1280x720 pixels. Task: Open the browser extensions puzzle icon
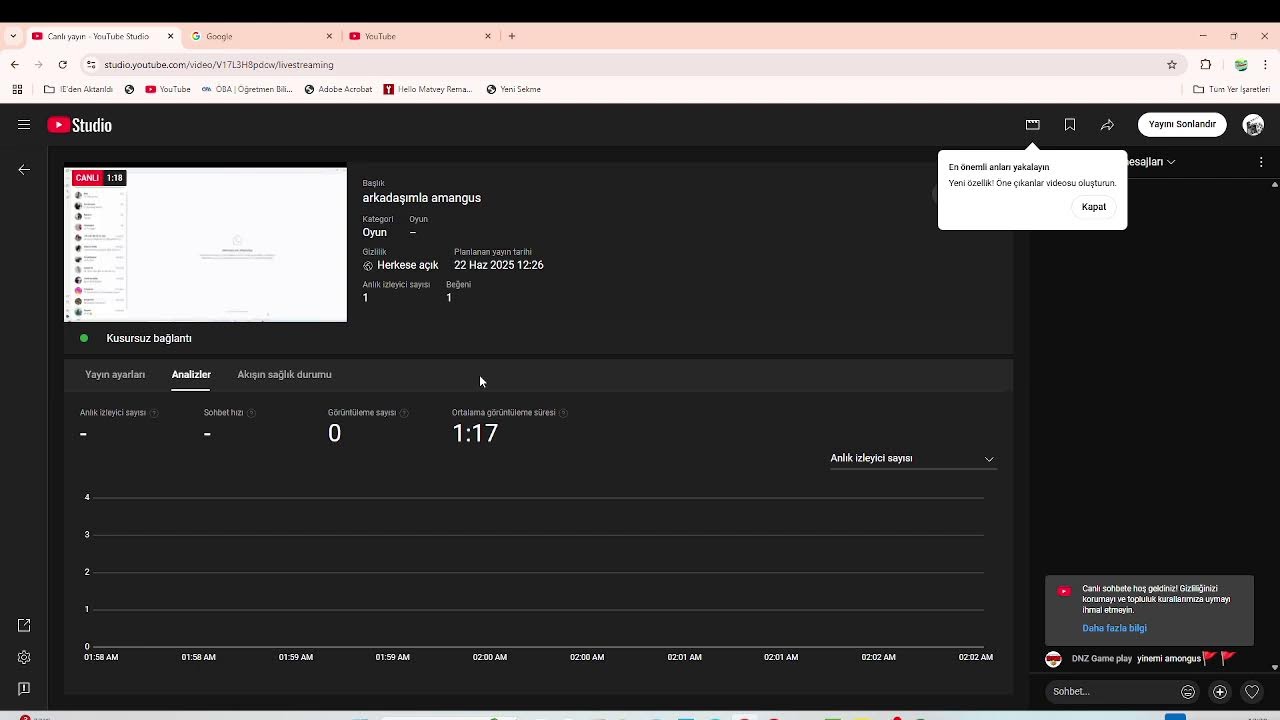[1206, 64]
